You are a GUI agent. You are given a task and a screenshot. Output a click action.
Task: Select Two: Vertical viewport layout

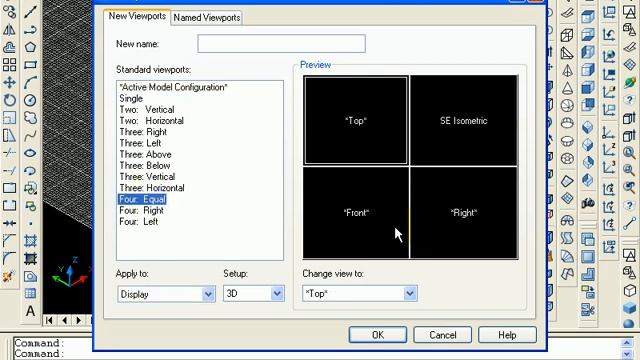click(x=147, y=109)
